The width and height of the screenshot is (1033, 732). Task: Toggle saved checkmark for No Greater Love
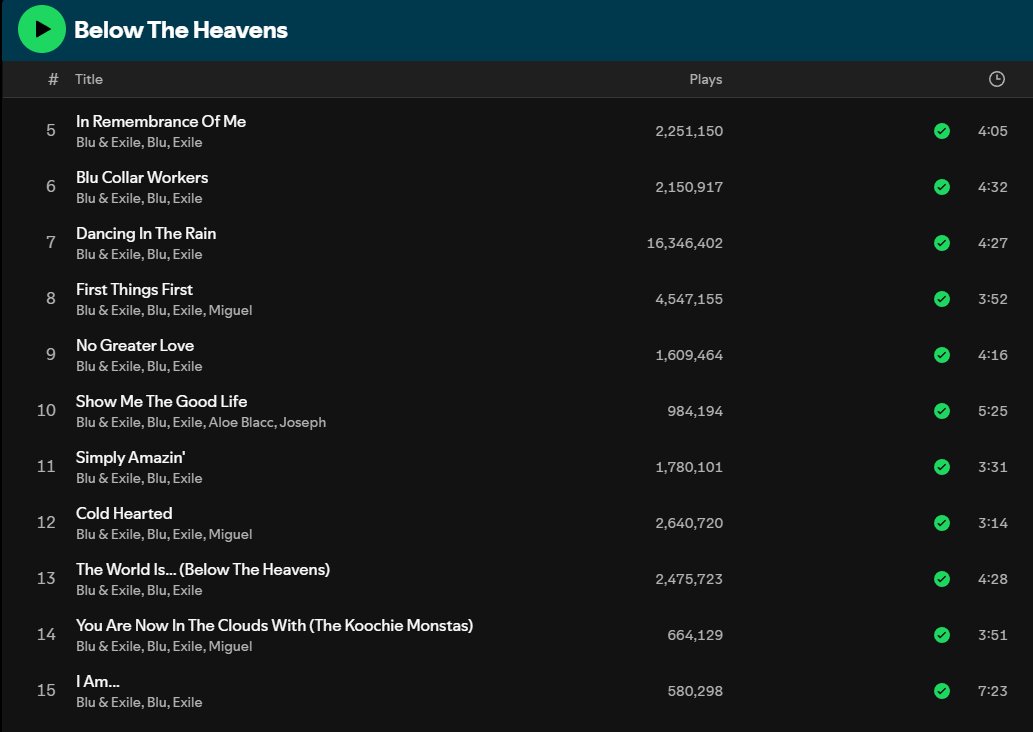tap(942, 355)
